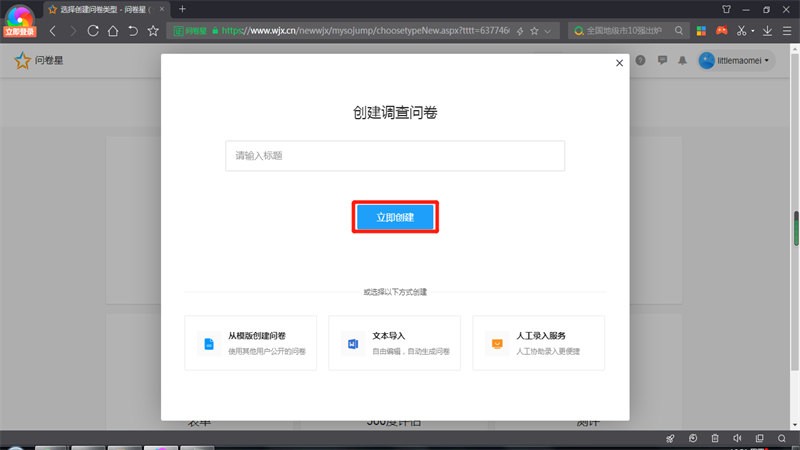Bookmark page via address bar star
The height and width of the screenshot is (450, 800).
tap(534, 31)
